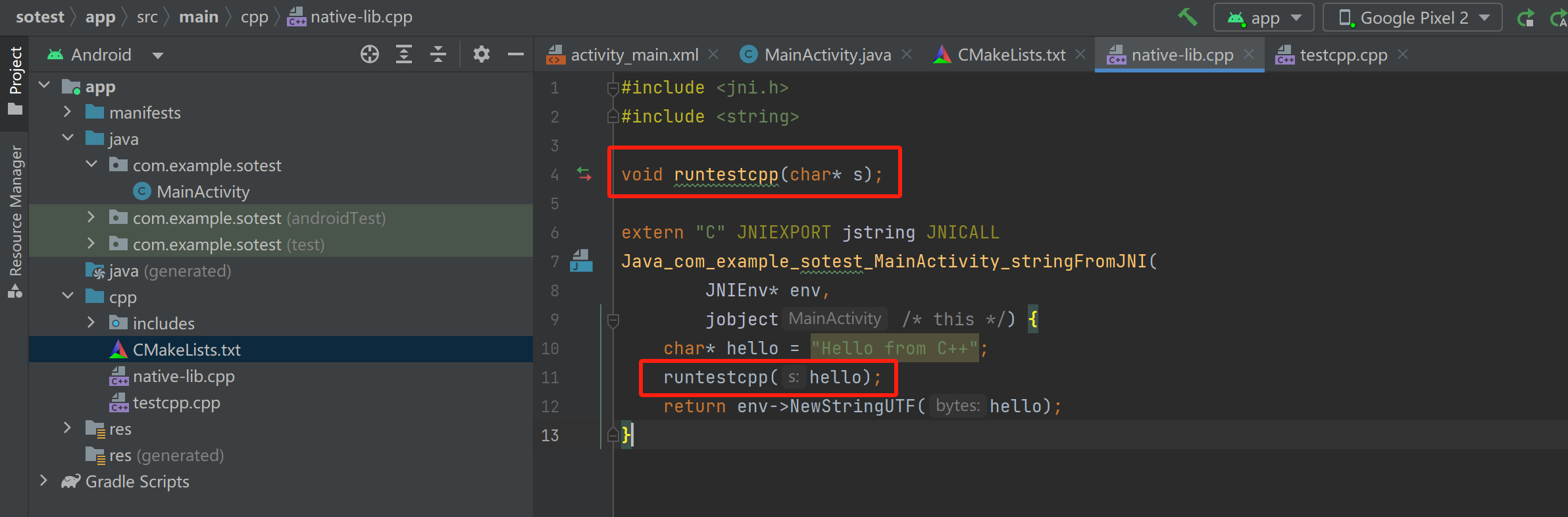Click the Make Project hammer icon
The width and height of the screenshot is (1568, 517).
pos(1188,17)
